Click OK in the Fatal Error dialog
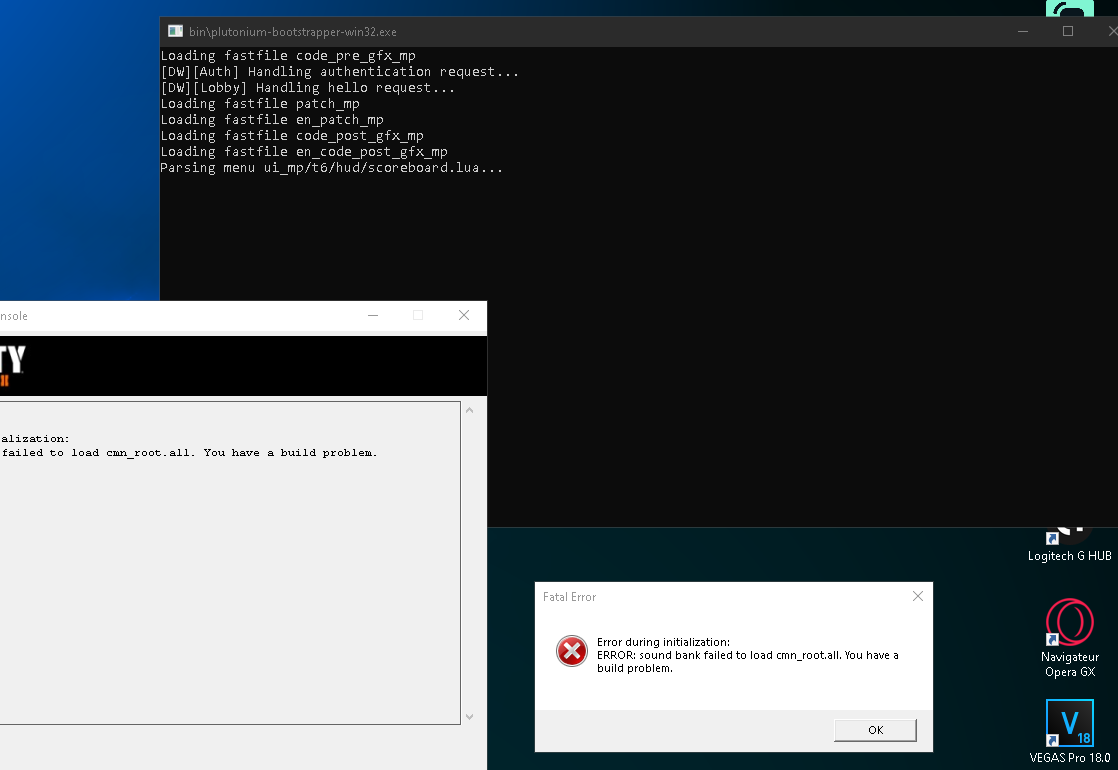Screen dimensions: 1118x770 pos(875,730)
